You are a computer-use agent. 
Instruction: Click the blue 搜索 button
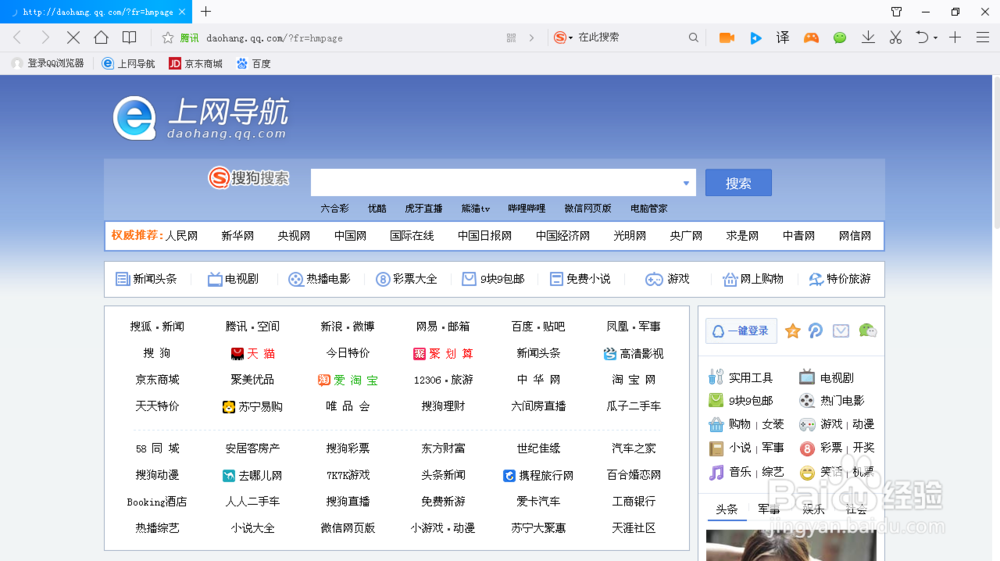coord(739,183)
